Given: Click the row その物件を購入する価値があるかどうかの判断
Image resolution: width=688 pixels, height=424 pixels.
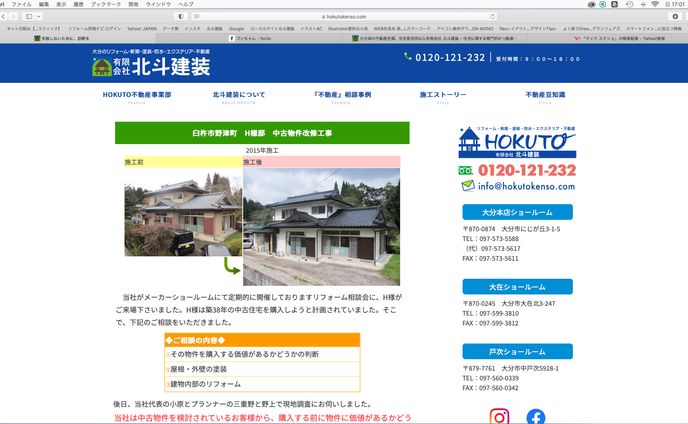Looking at the screenshot, I should (262, 354).
